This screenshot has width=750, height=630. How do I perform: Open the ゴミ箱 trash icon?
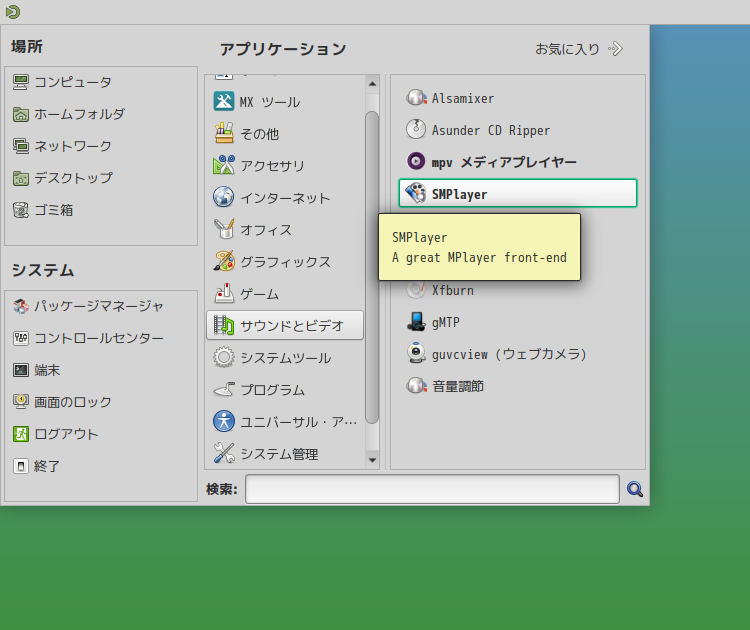click(21, 210)
